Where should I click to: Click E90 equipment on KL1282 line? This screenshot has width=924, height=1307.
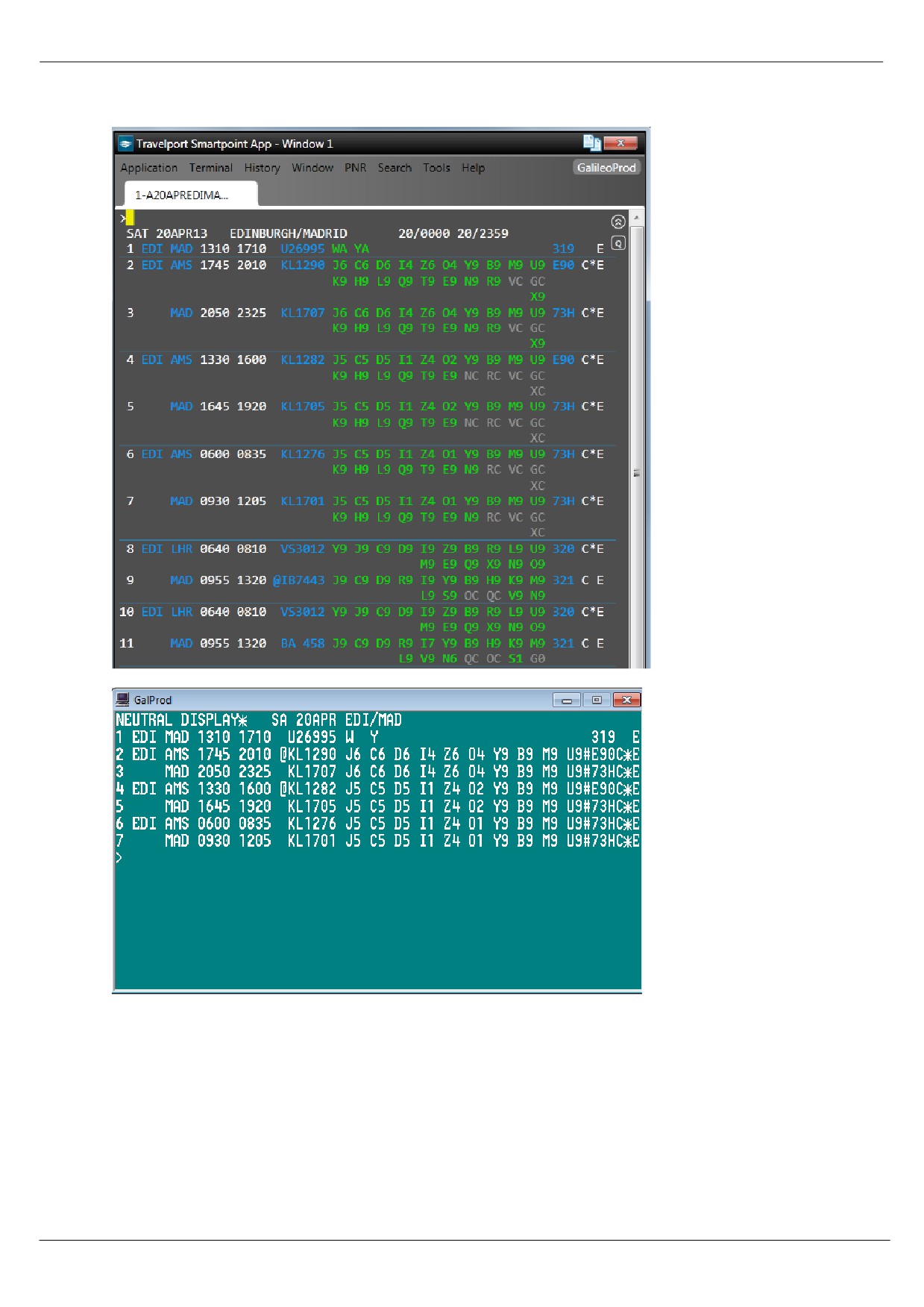pyautogui.click(x=563, y=360)
